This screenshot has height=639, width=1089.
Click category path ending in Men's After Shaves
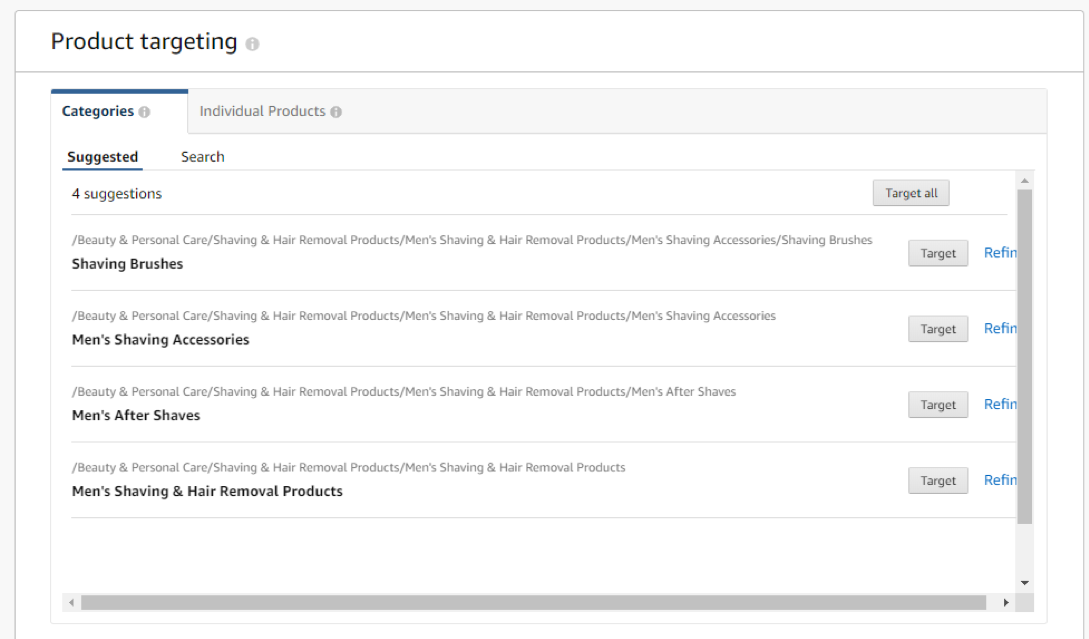(x=404, y=392)
